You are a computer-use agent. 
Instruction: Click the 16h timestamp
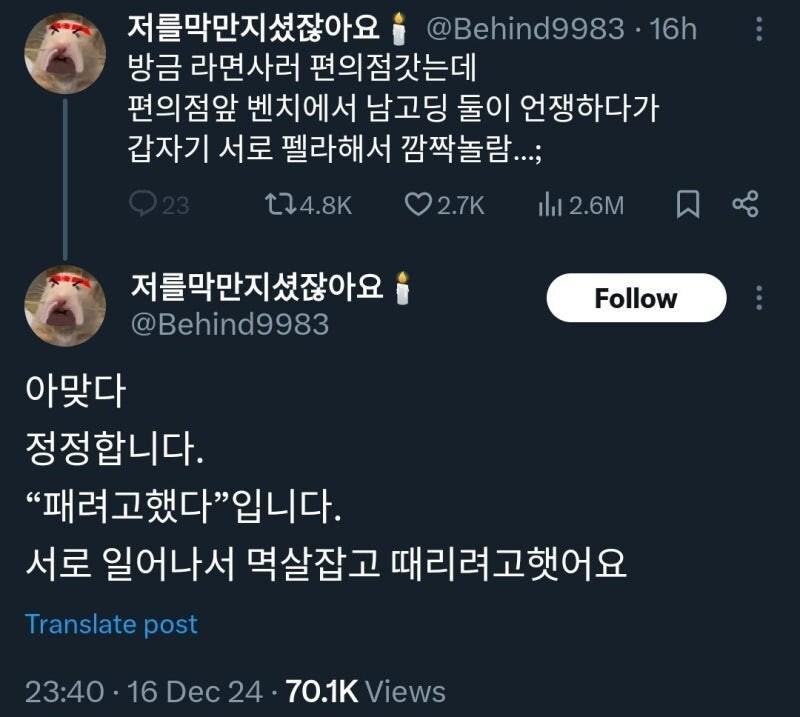(673, 28)
